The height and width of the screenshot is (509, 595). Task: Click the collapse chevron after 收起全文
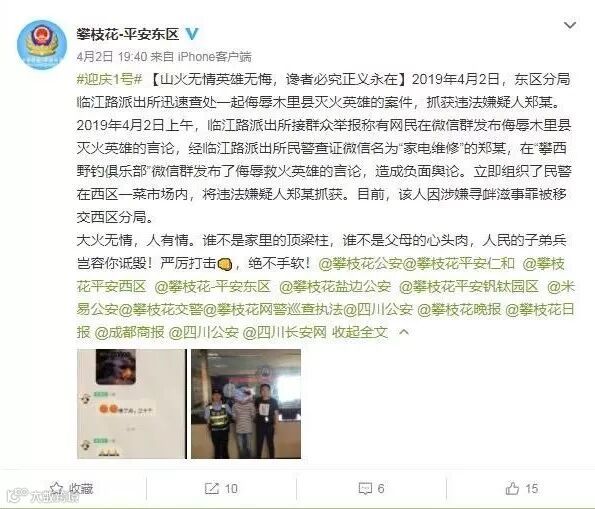point(404,333)
